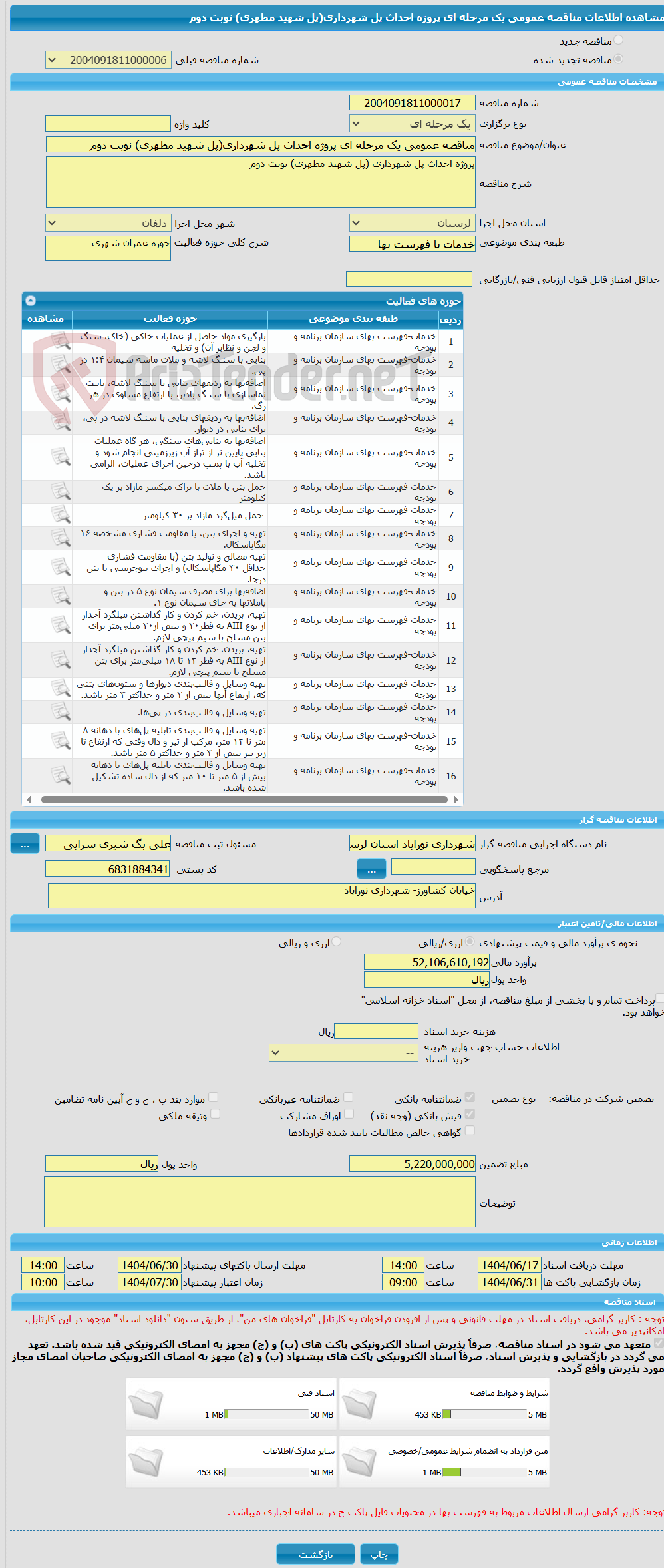The image size is (664, 1568).
Task: Select the ارزی/ریالی radio option
Action: coord(470,942)
